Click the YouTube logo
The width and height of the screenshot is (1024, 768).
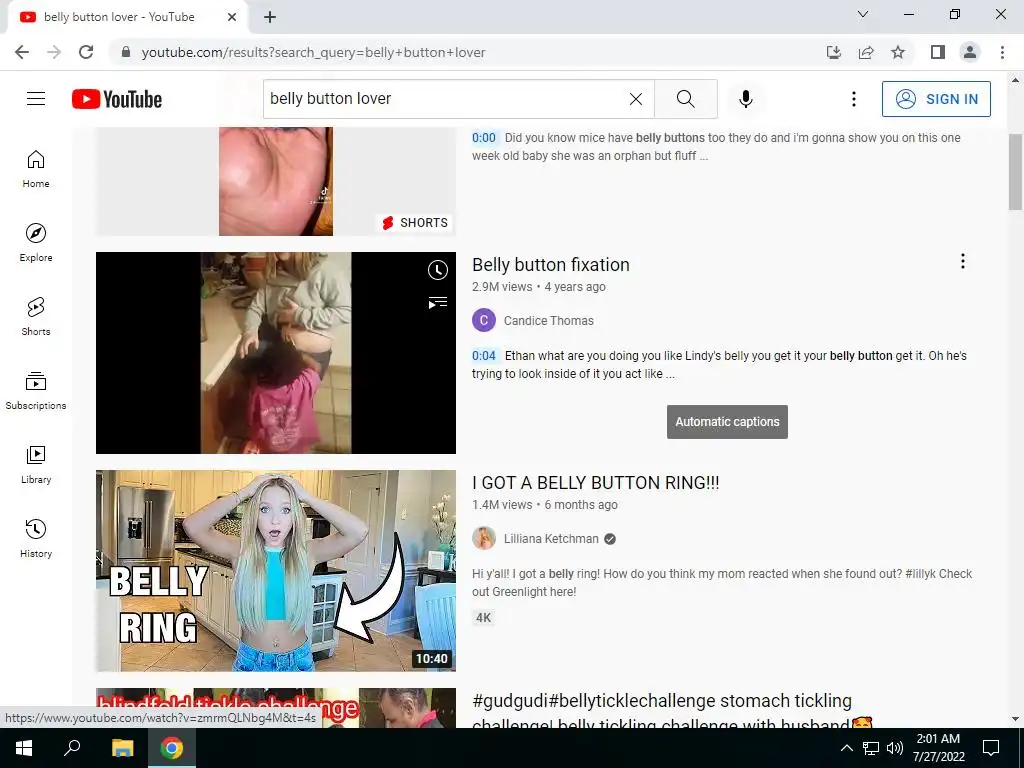pos(117,99)
